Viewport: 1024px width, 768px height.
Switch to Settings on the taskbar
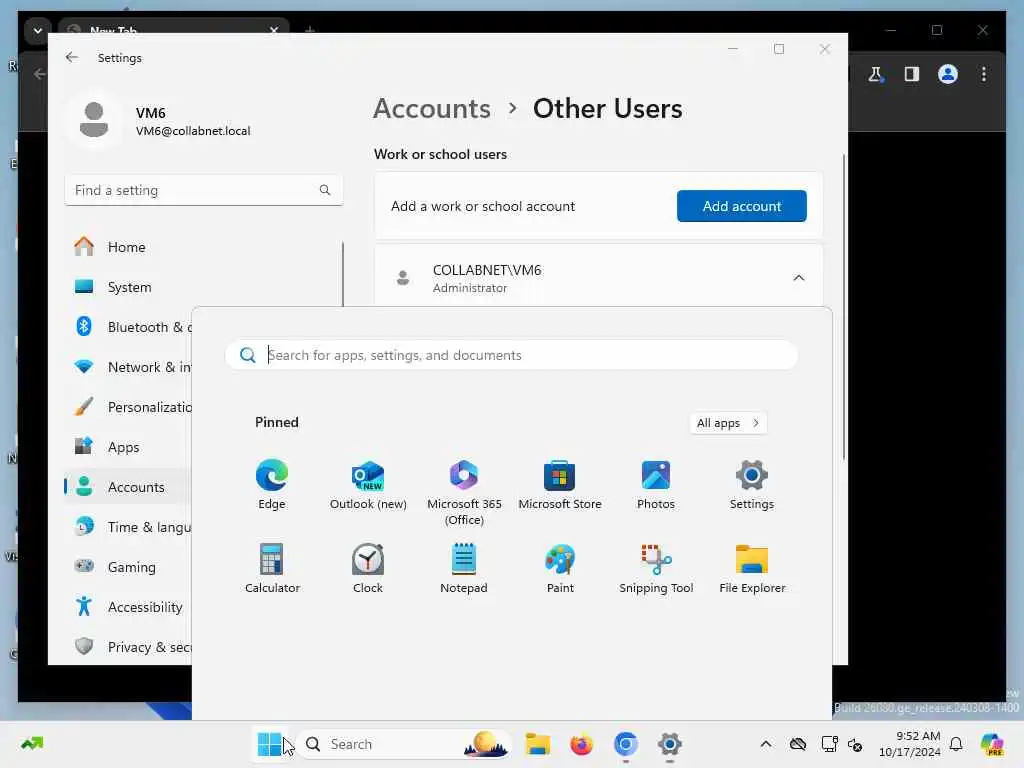point(669,744)
